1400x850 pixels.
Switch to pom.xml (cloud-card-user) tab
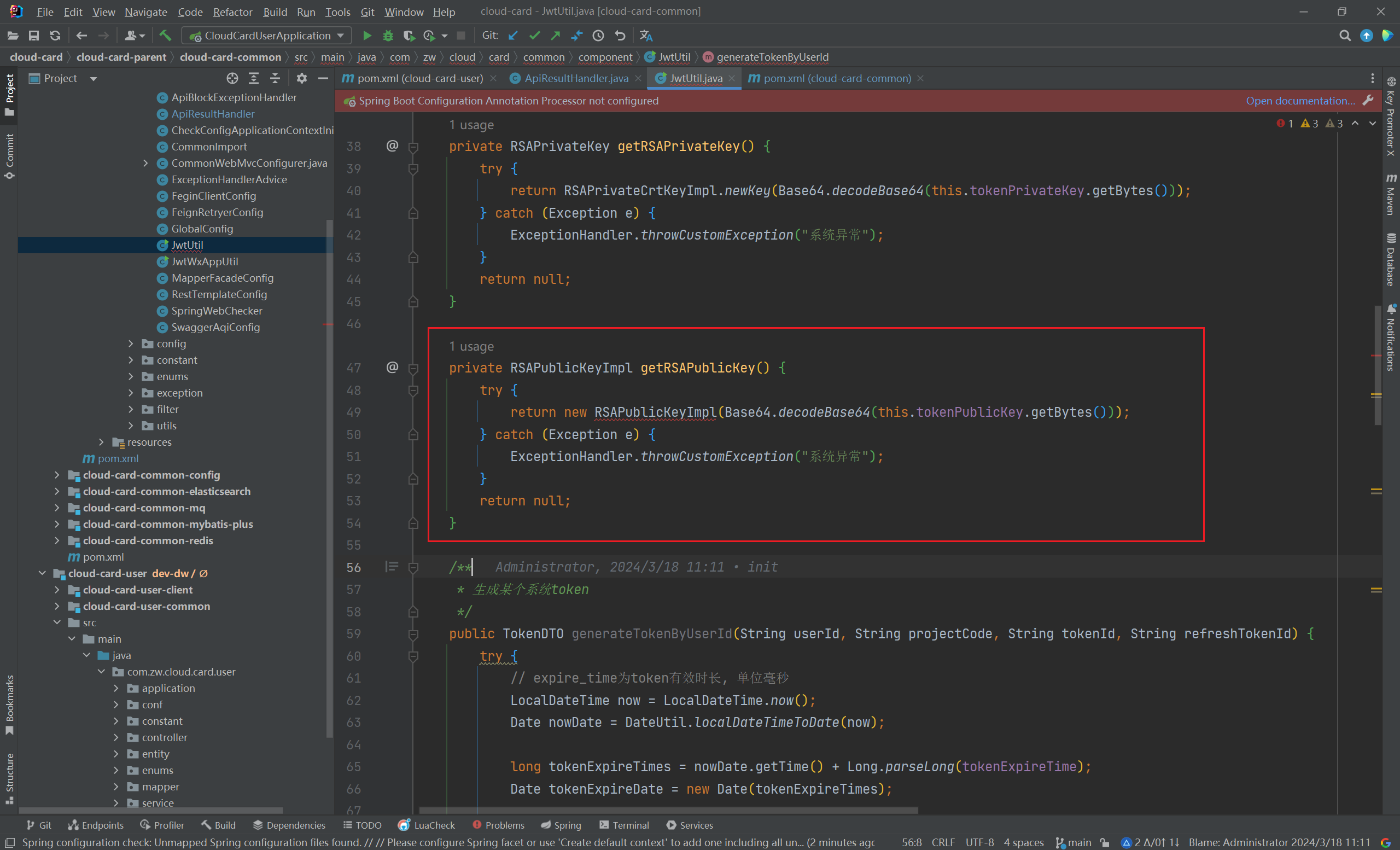point(419,78)
